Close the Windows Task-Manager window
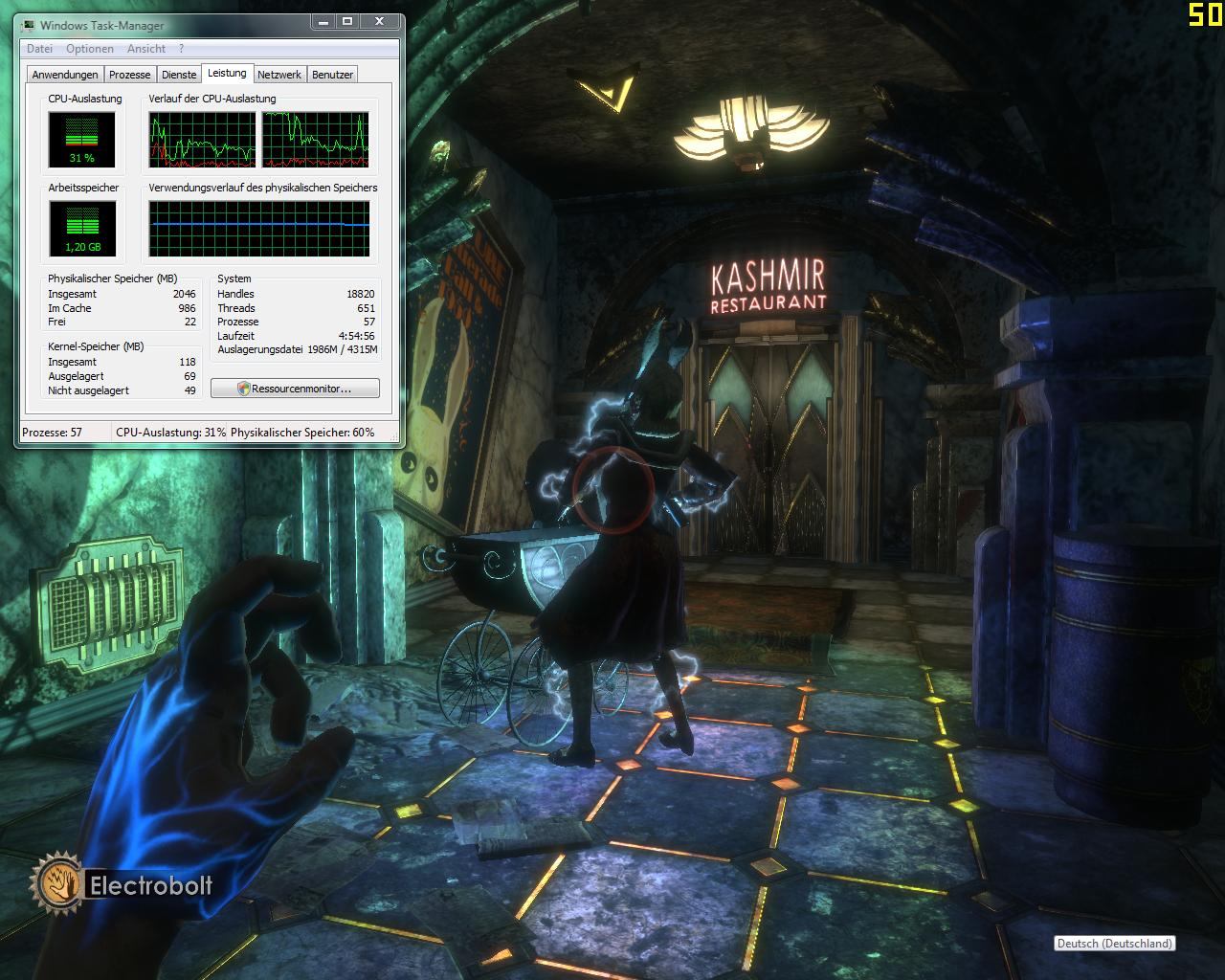This screenshot has width=1225, height=980. coord(381,22)
